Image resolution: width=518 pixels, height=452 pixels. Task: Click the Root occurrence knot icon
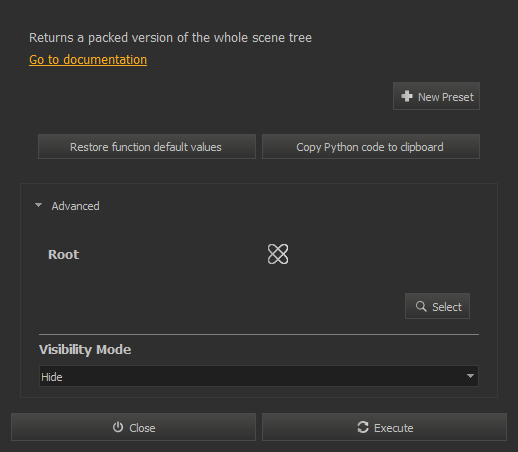click(278, 254)
